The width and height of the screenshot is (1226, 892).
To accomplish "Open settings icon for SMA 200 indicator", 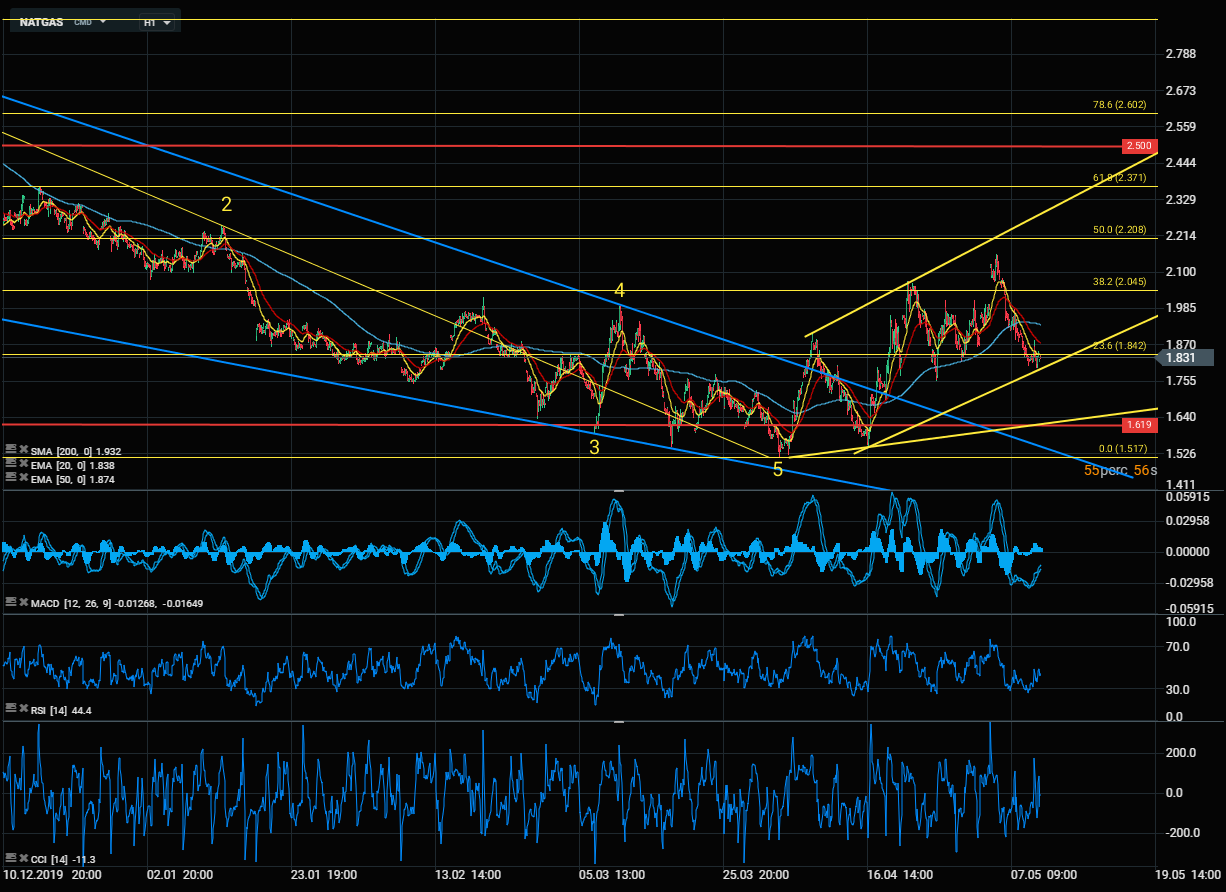I will [9, 451].
